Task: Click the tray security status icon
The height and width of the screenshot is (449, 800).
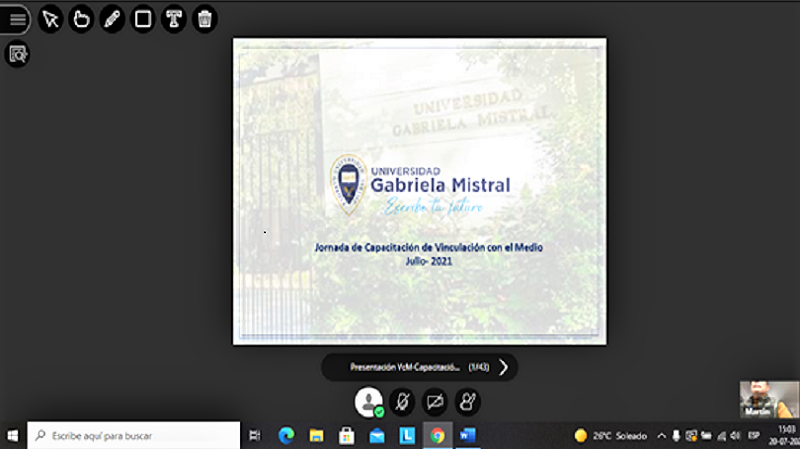Action: pos(691,436)
